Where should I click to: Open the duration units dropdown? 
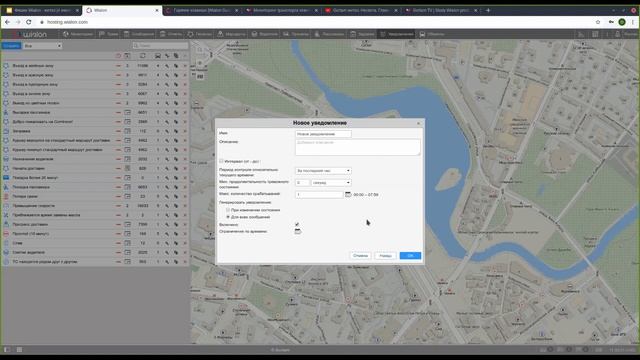pos(331,183)
